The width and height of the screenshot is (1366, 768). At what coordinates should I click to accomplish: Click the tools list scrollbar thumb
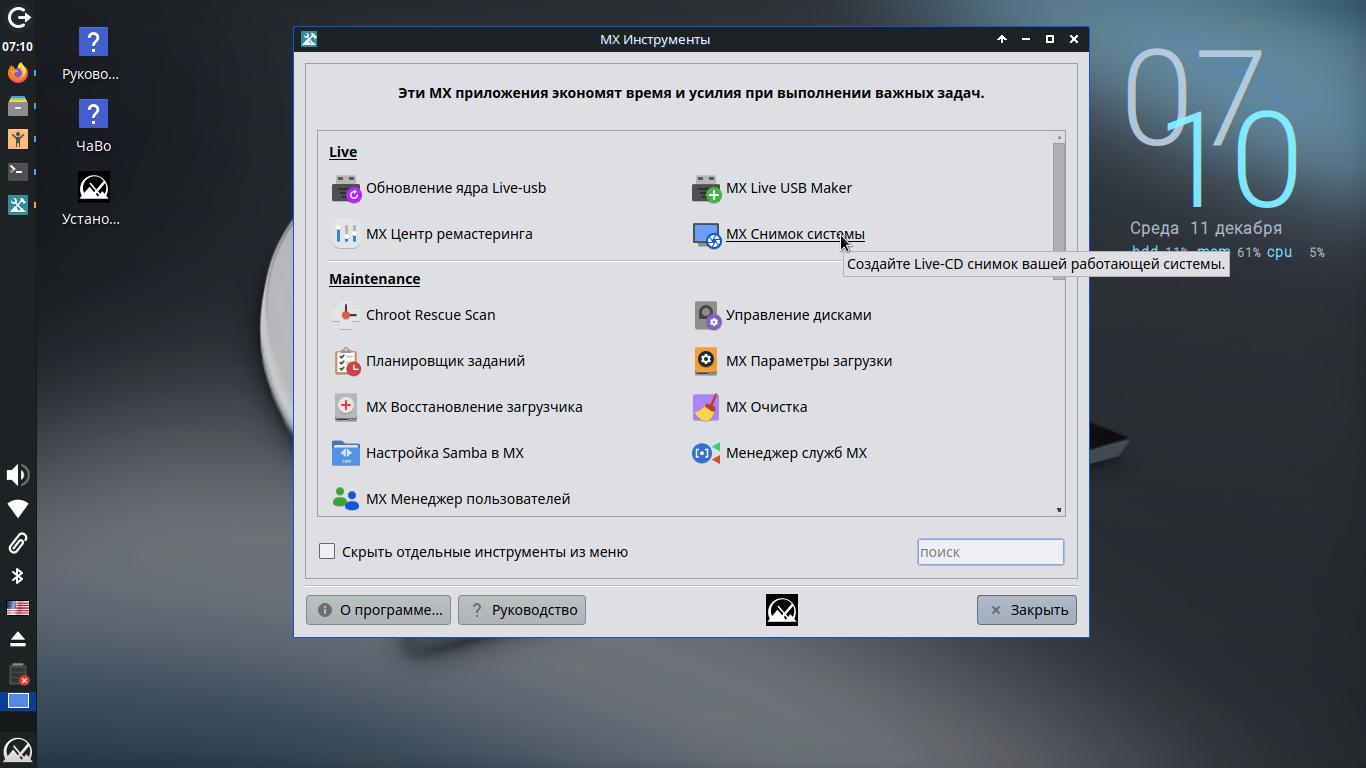click(x=1059, y=210)
